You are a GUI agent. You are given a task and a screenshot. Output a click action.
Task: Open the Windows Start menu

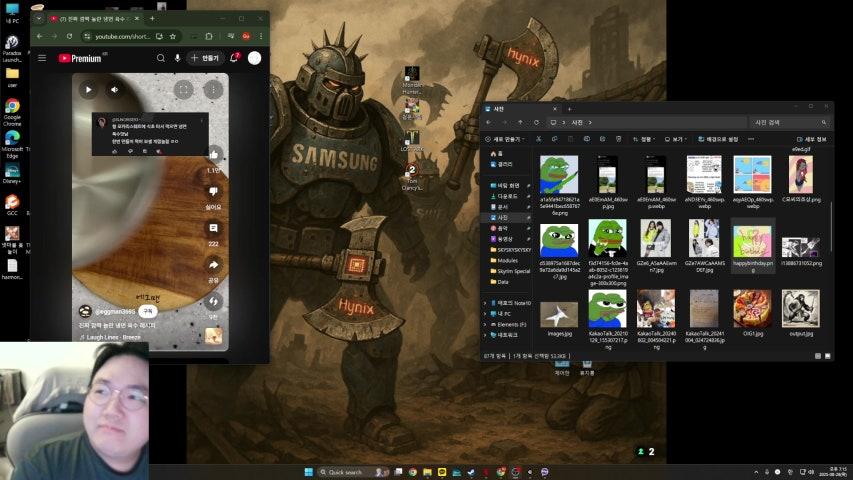[x=308, y=472]
